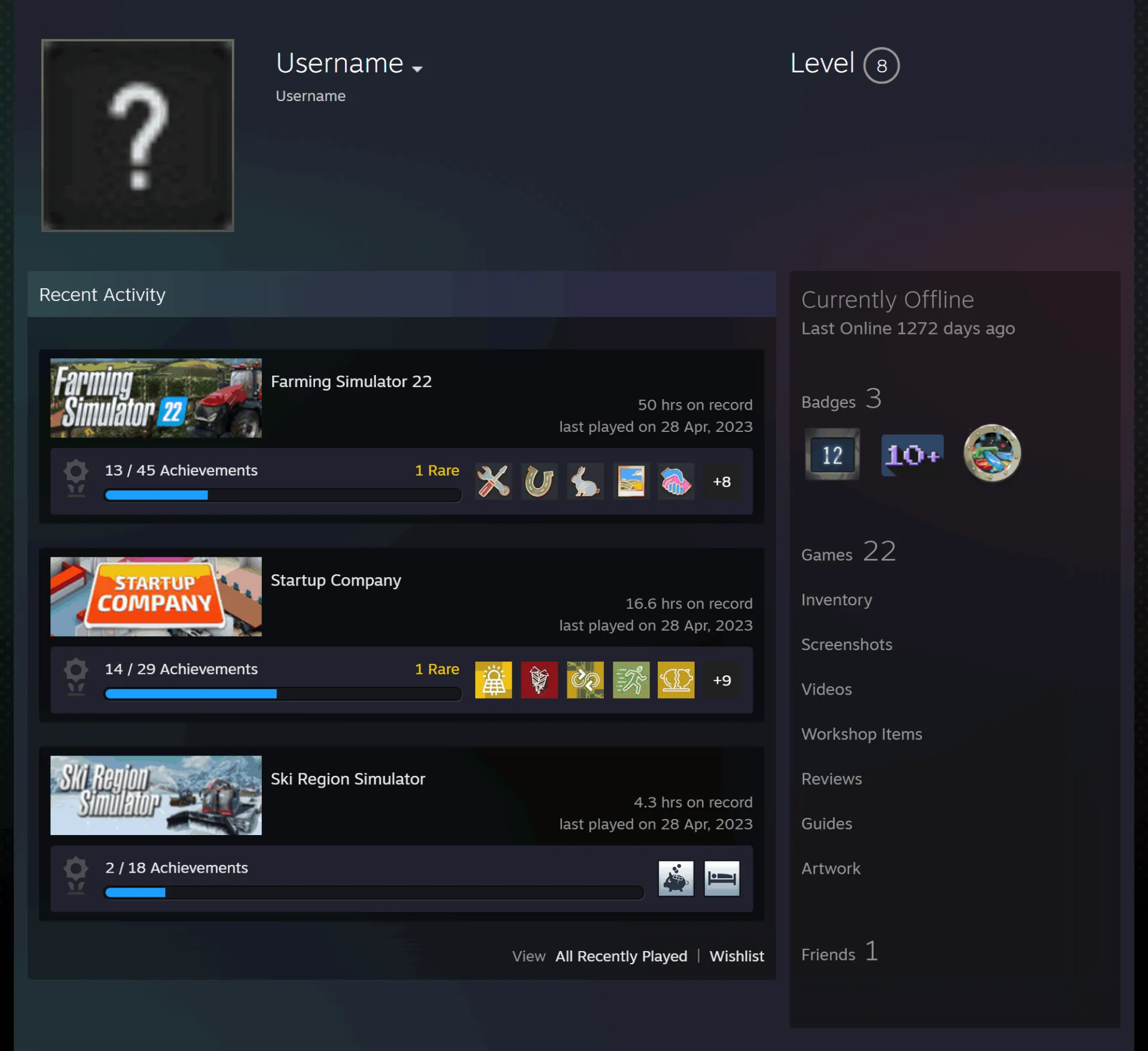Viewport: 1148px width, 1051px height.
Task: Open the Wishlist link
Action: 737,956
